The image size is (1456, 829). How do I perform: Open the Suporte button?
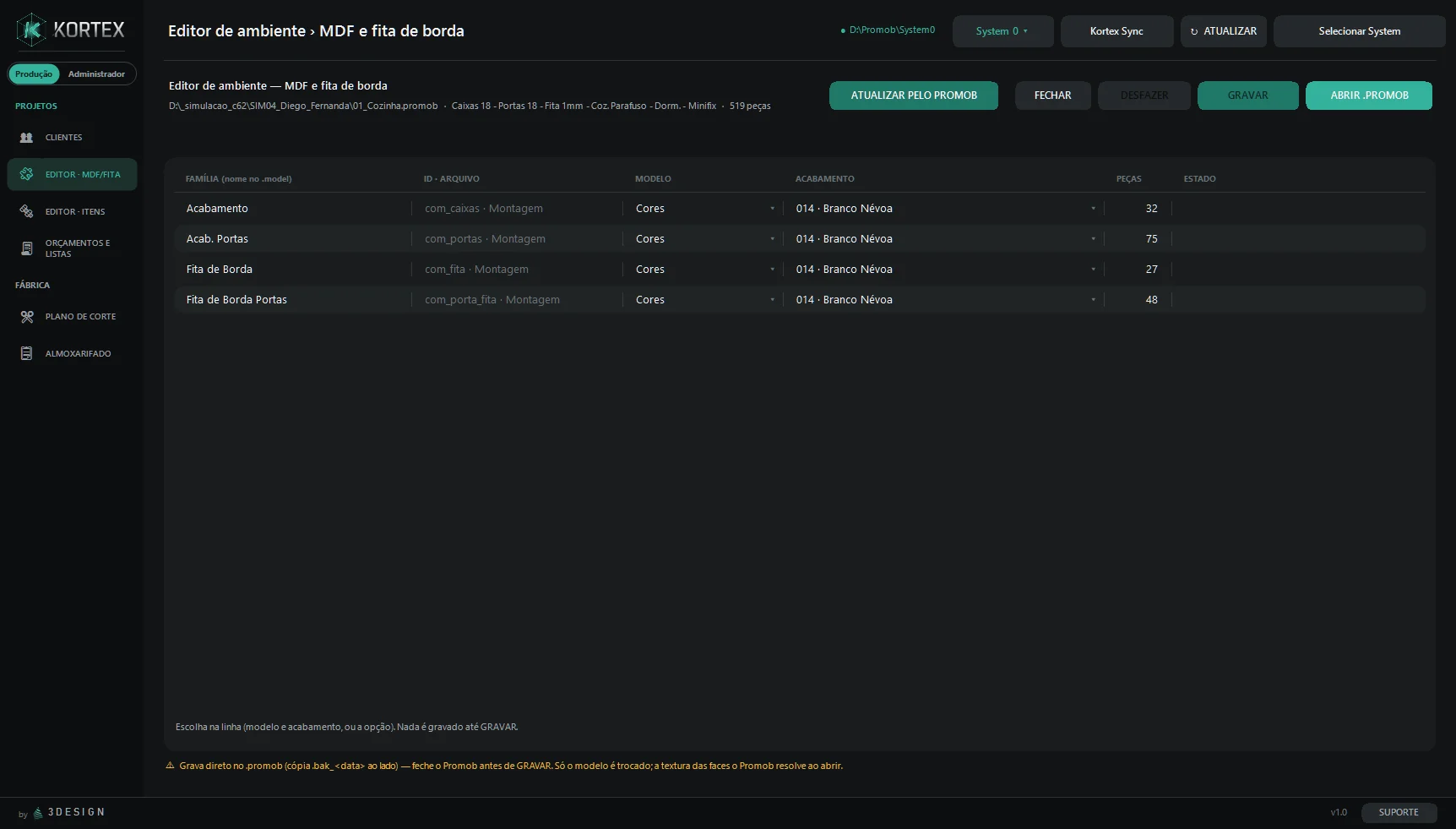click(1399, 812)
